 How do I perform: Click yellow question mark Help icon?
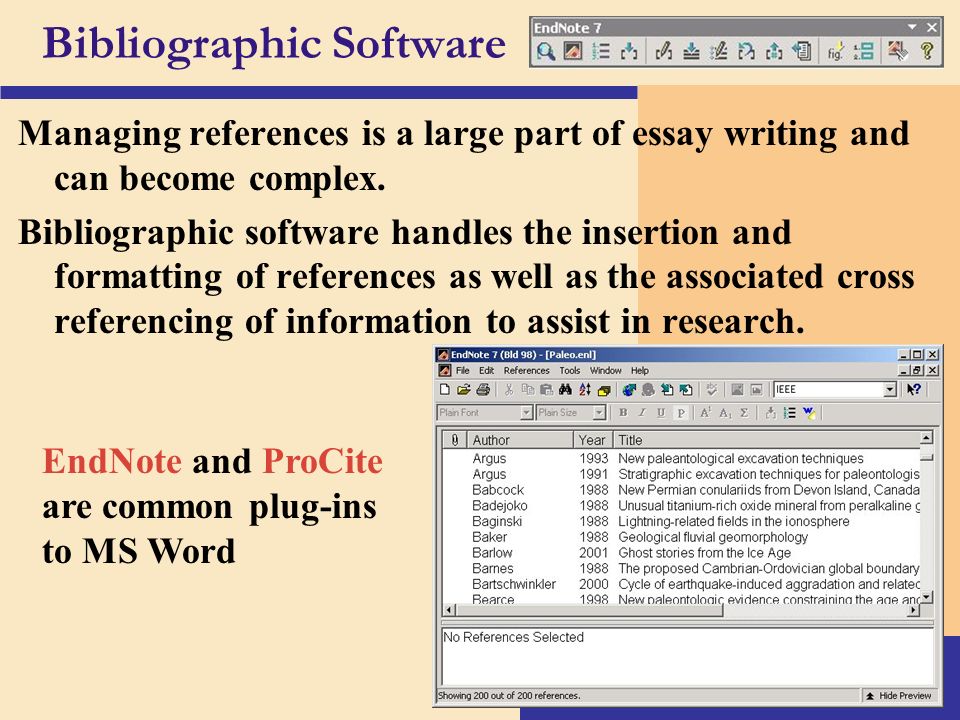pyautogui.click(x=927, y=51)
